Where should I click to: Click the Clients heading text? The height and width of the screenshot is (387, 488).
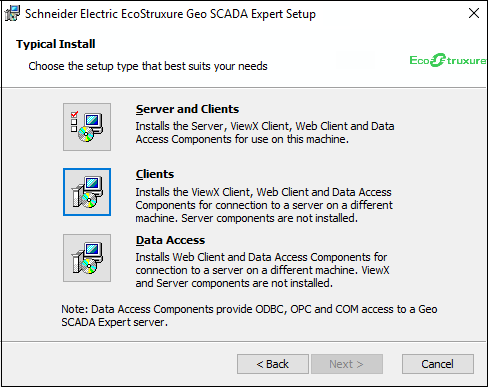coord(155,174)
